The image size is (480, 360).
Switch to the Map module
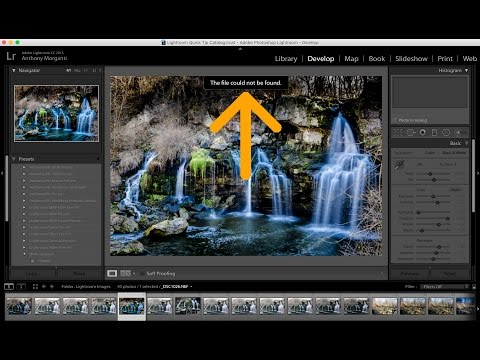(x=351, y=59)
